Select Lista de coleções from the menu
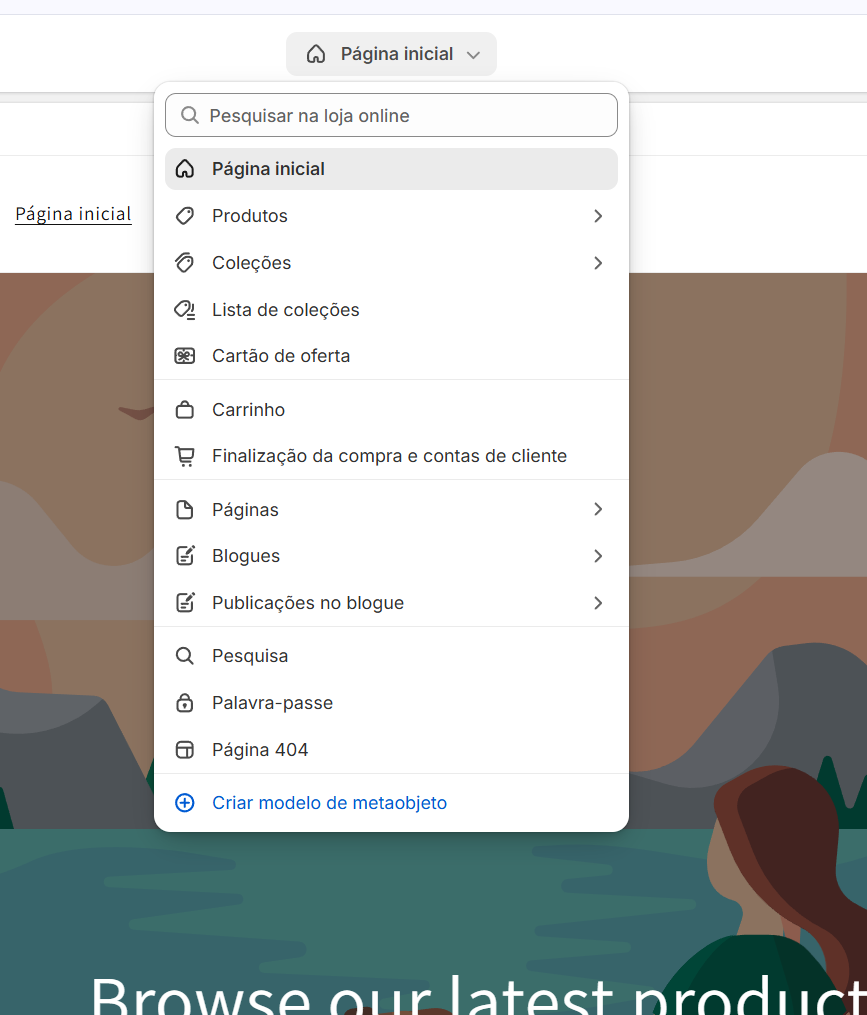 [x=285, y=310]
